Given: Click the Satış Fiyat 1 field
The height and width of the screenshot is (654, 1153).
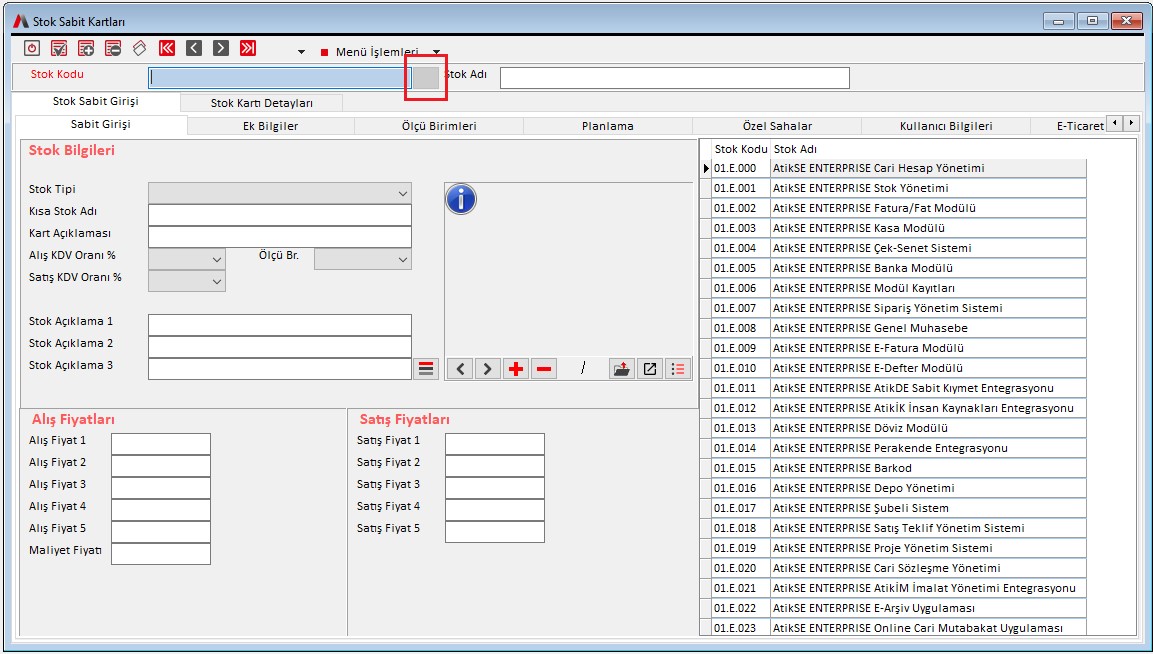Looking at the screenshot, I should point(495,444).
